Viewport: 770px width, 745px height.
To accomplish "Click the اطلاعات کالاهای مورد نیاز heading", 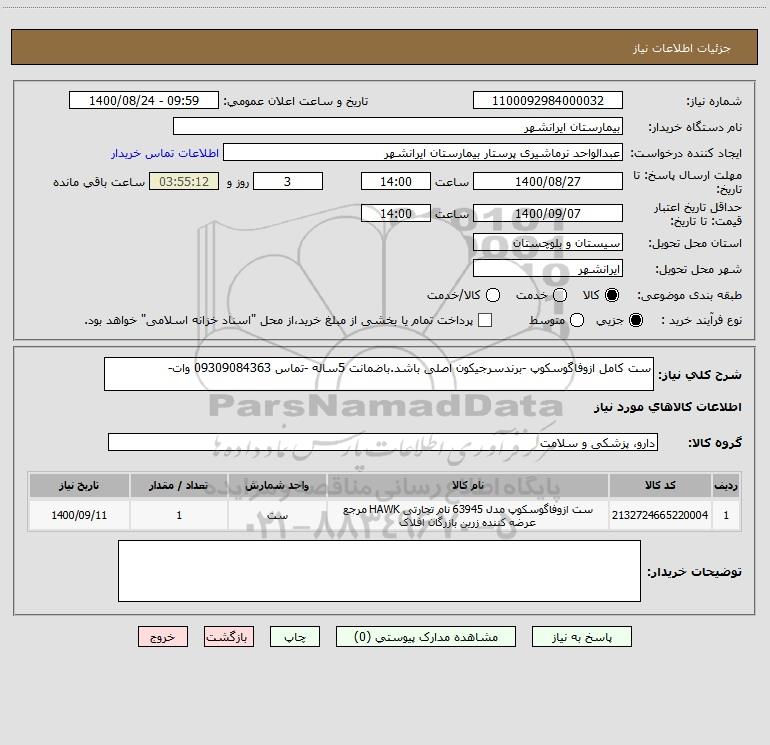I will pos(667,407).
